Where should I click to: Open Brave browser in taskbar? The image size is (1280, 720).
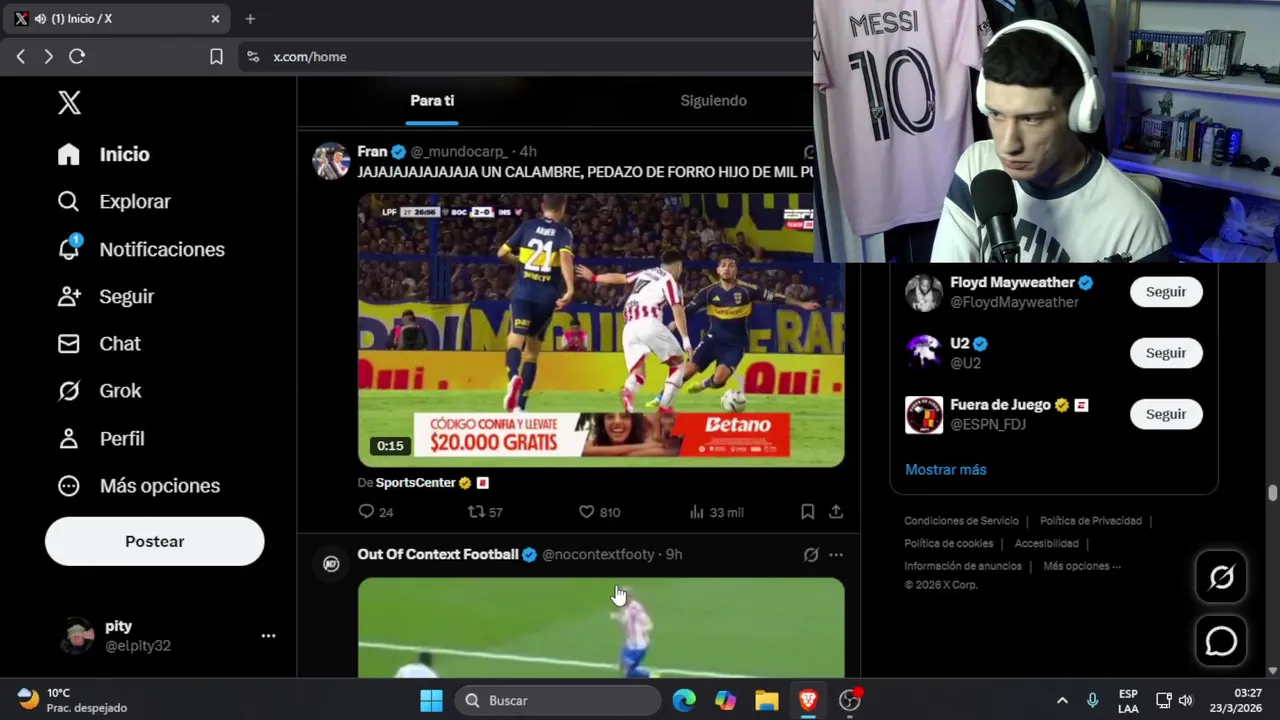(x=808, y=700)
